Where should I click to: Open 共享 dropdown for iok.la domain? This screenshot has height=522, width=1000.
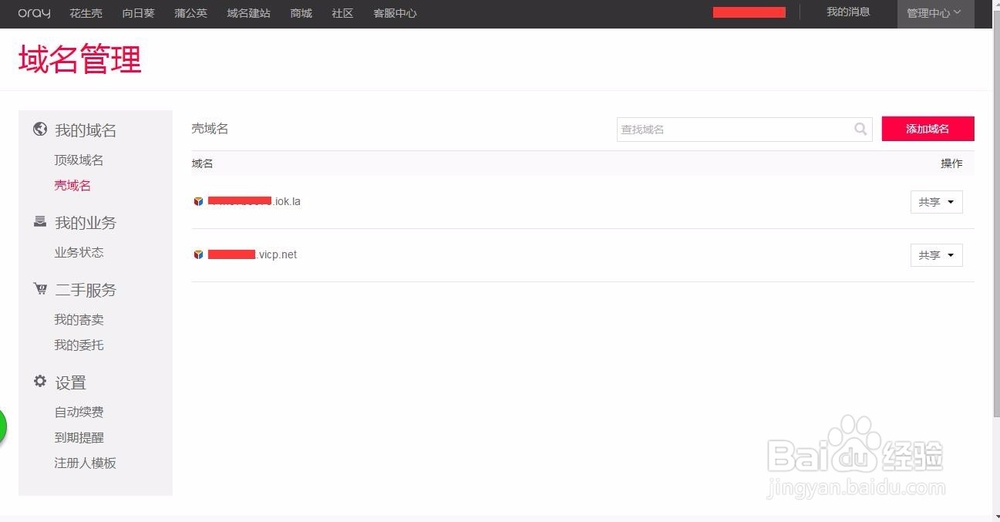point(936,202)
